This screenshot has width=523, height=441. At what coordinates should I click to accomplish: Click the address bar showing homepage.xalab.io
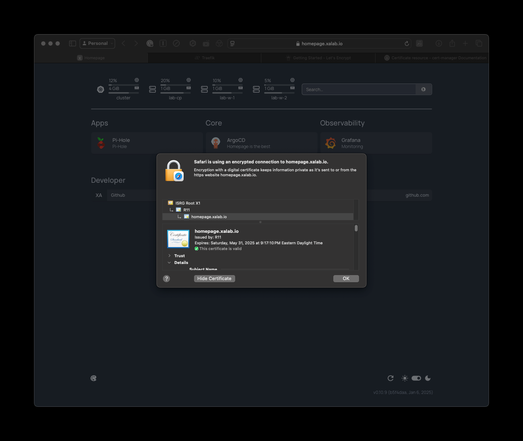[320, 44]
